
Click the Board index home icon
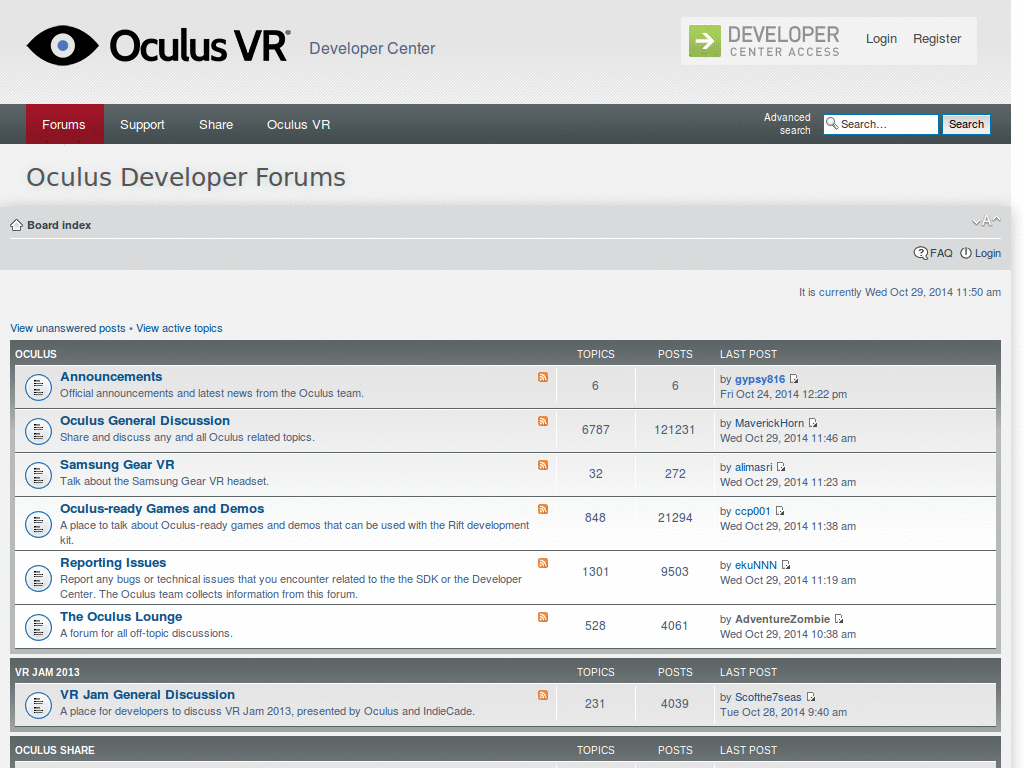(16, 225)
